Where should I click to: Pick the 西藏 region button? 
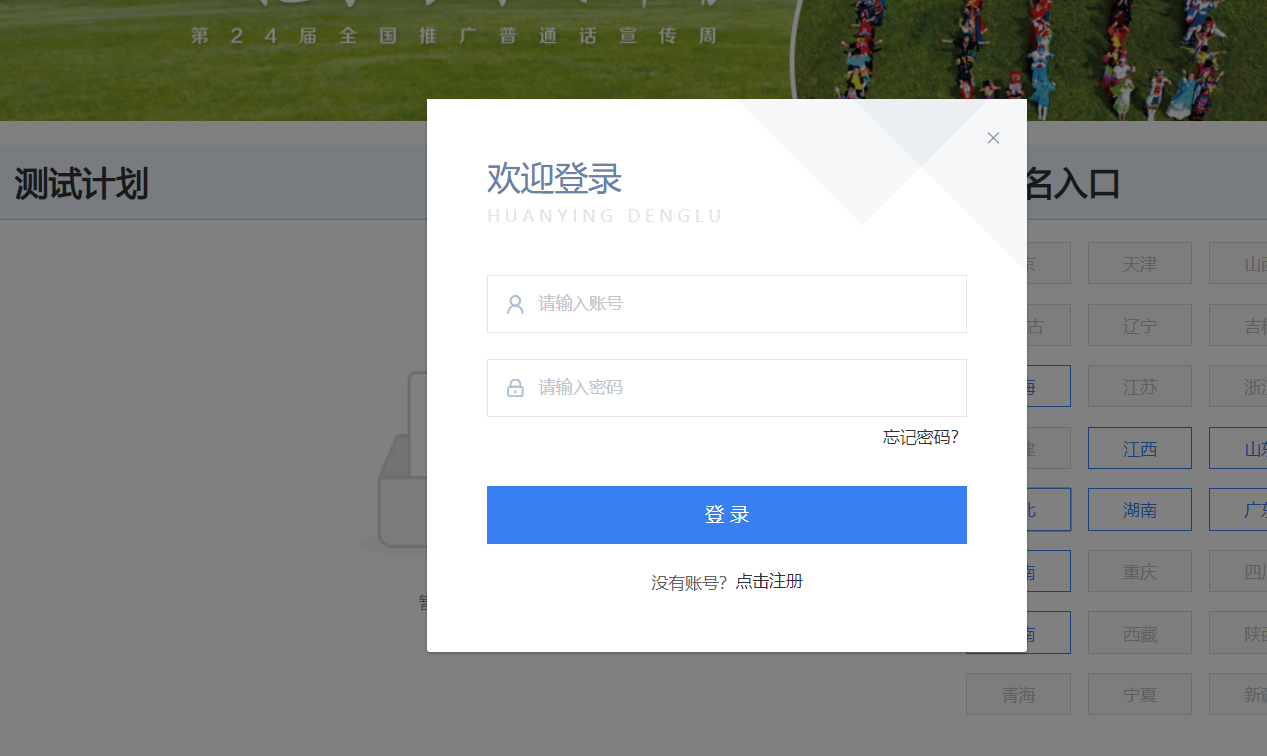(1139, 633)
